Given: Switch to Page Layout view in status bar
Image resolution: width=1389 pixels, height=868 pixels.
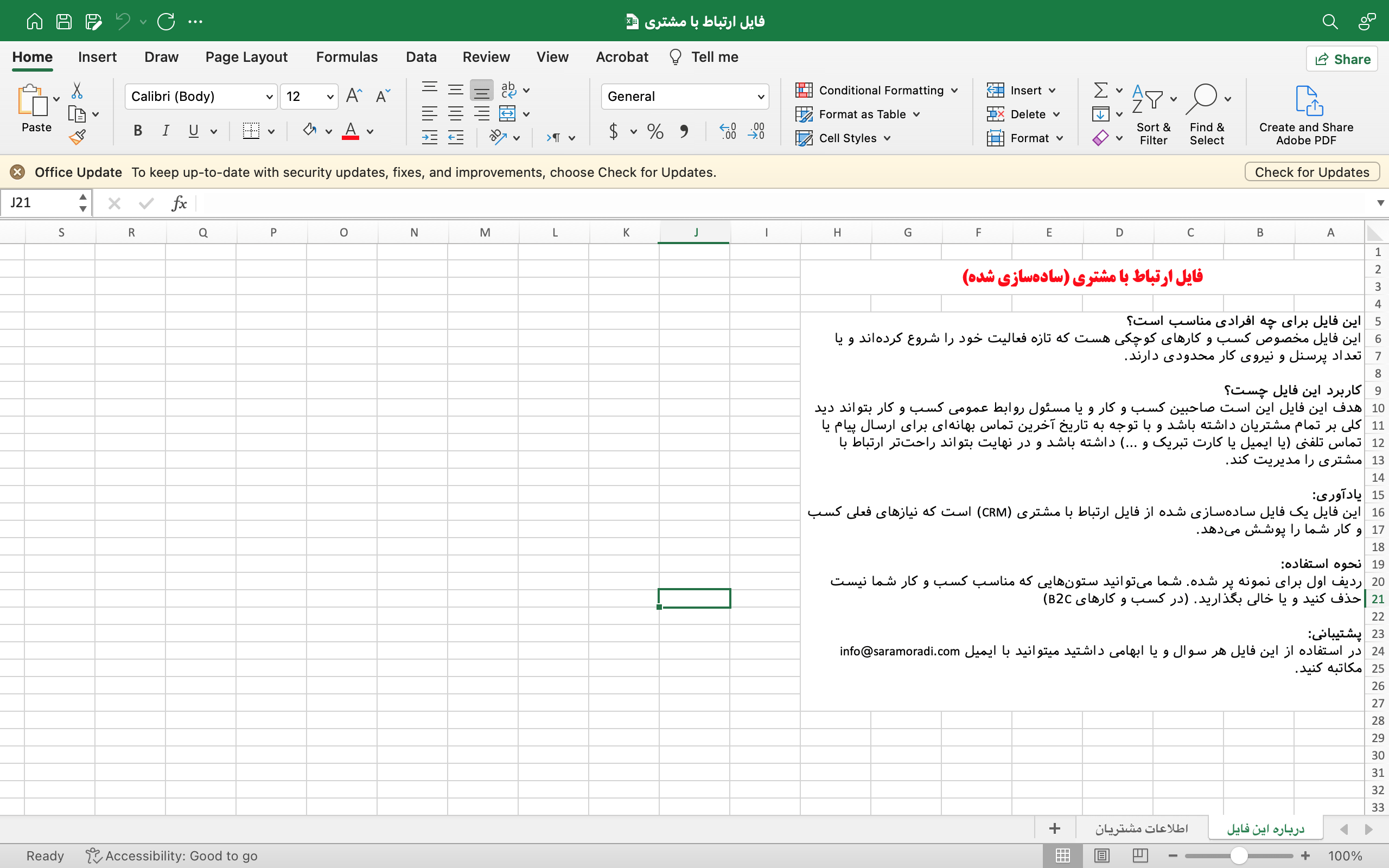Looking at the screenshot, I should (x=1101, y=856).
